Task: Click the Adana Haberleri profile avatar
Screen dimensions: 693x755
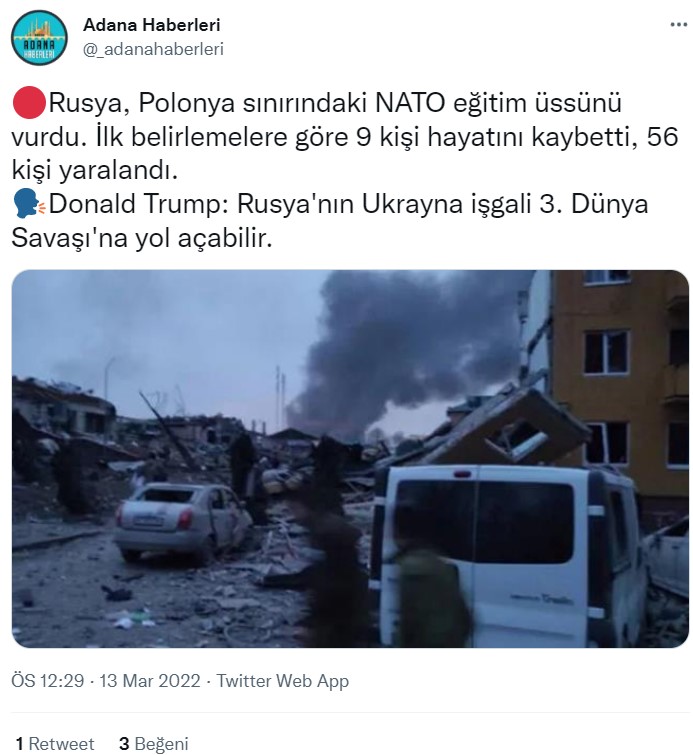Action: (x=39, y=38)
